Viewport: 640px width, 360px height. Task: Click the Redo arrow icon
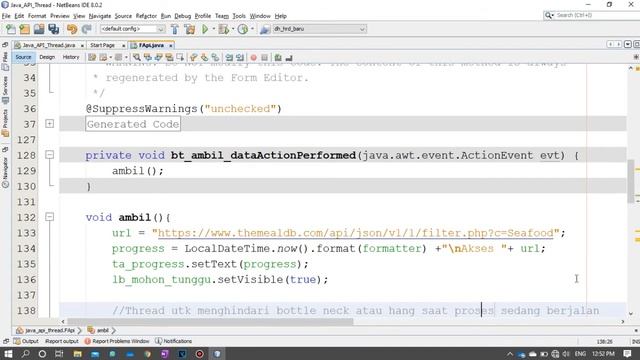[86, 29]
